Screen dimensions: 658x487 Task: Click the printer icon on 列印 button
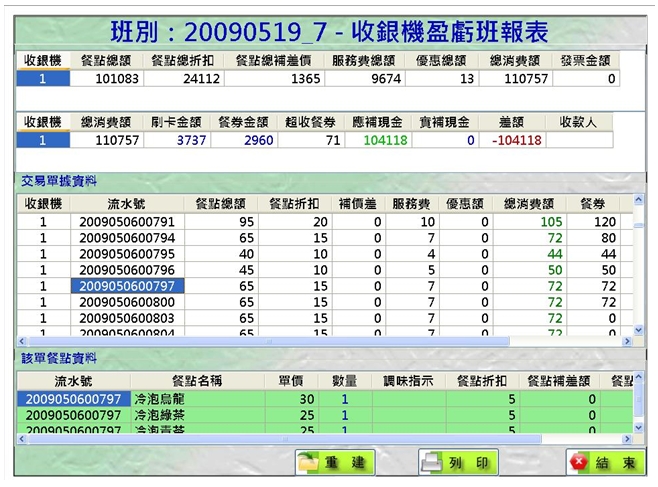pyautogui.click(x=430, y=463)
